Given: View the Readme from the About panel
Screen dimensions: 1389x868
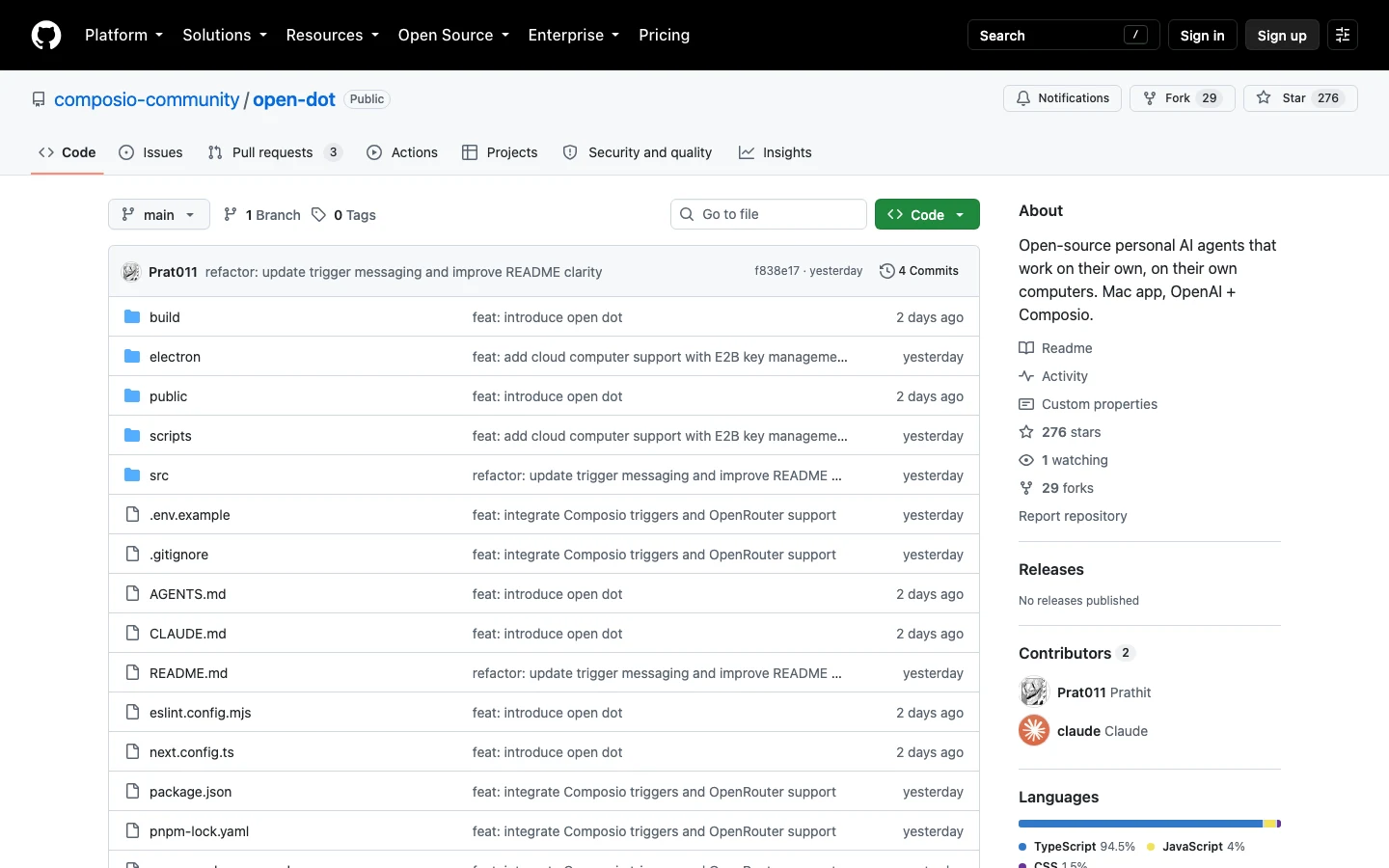Looking at the screenshot, I should point(1055,348).
